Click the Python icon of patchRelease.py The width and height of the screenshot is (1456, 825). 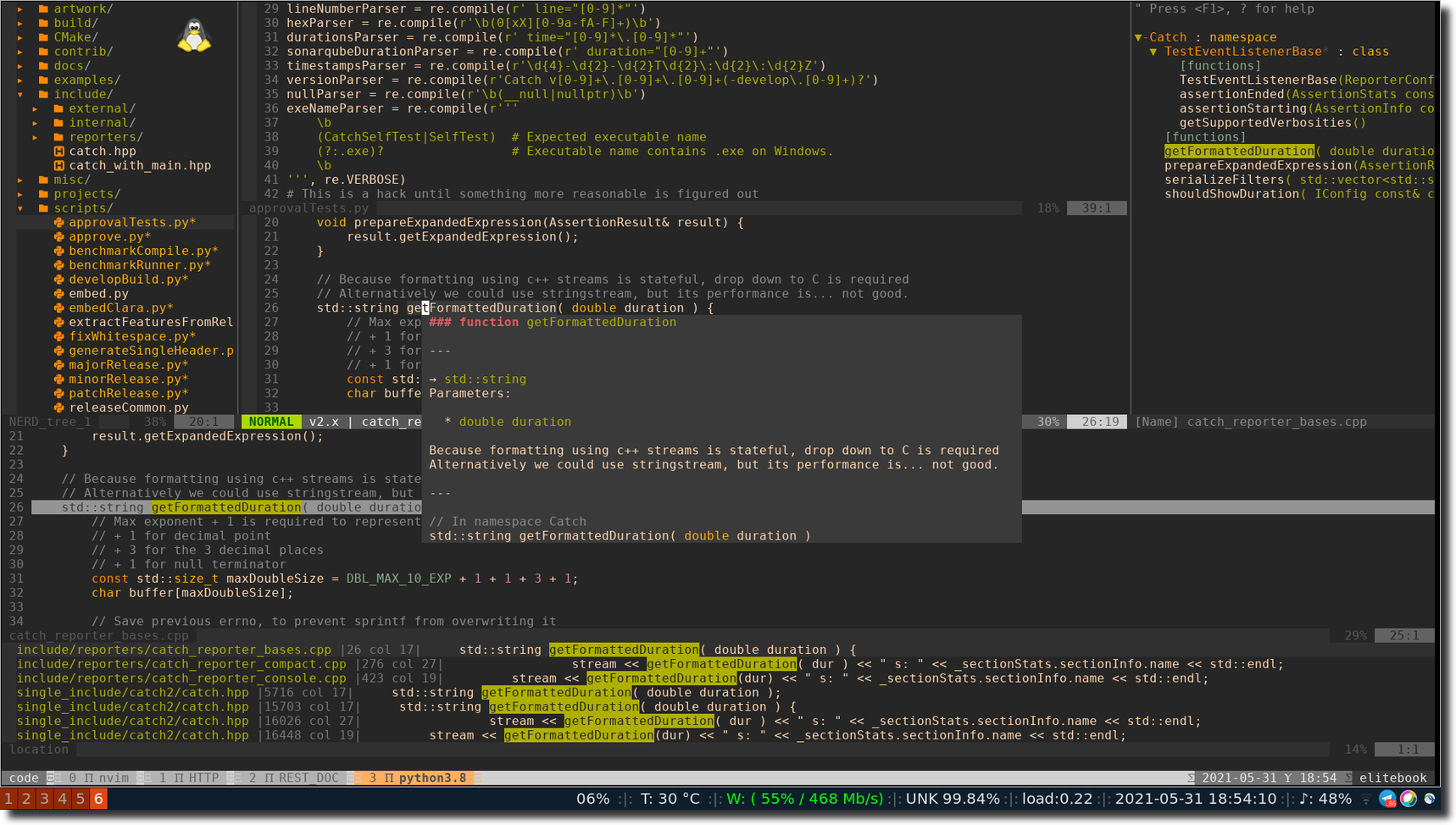coord(58,393)
